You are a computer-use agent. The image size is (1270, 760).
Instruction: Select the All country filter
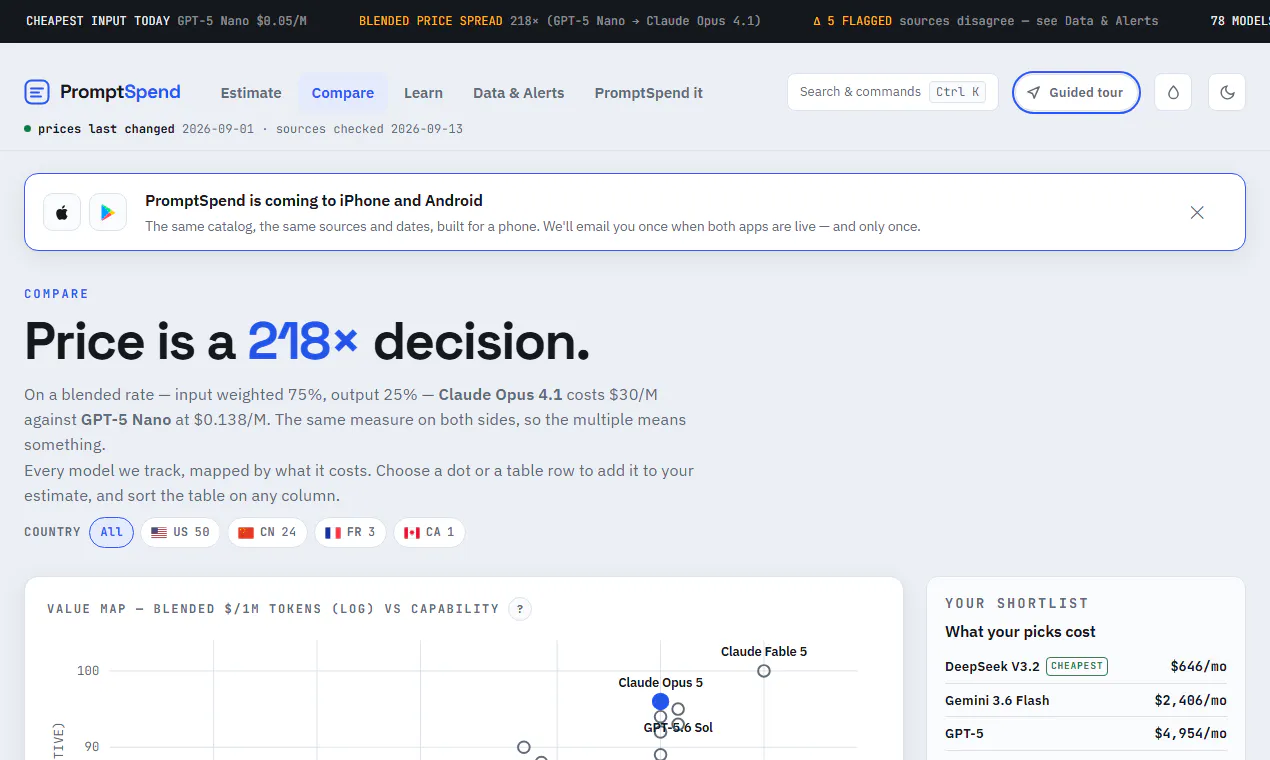coord(111,532)
